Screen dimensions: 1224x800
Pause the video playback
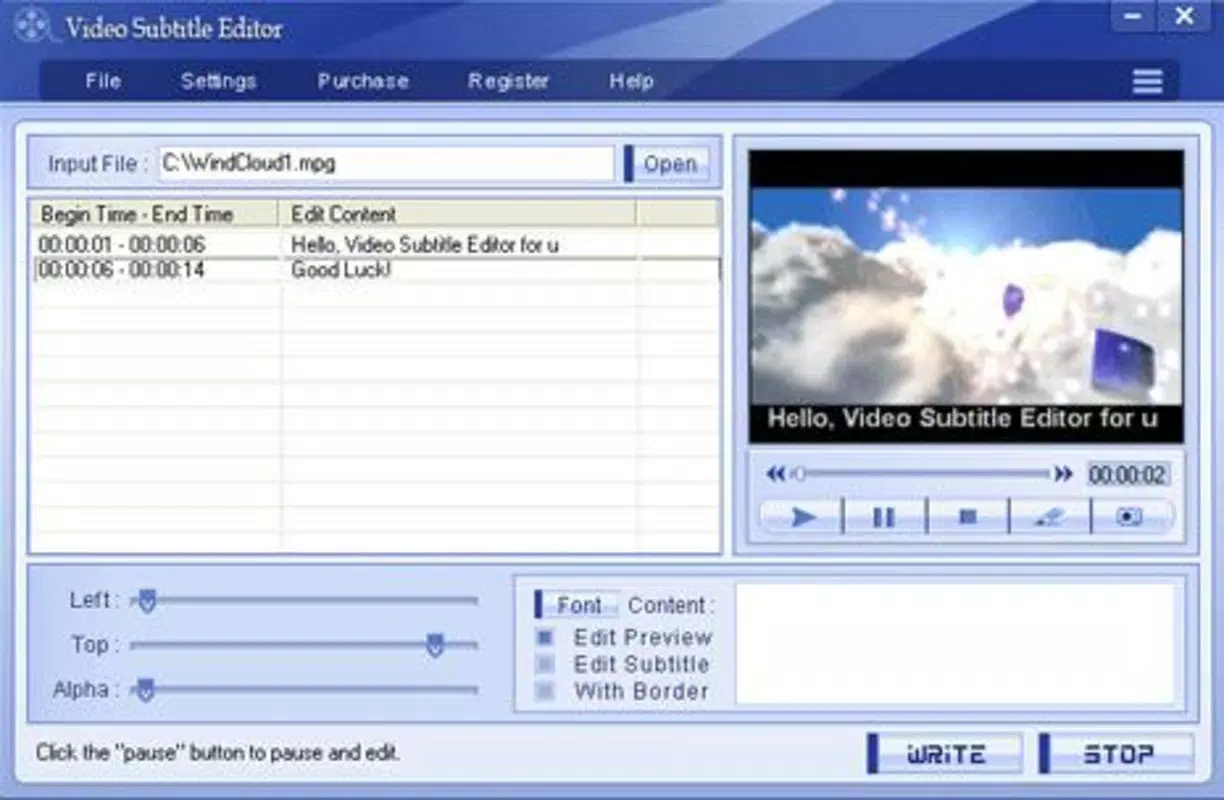pos(885,517)
